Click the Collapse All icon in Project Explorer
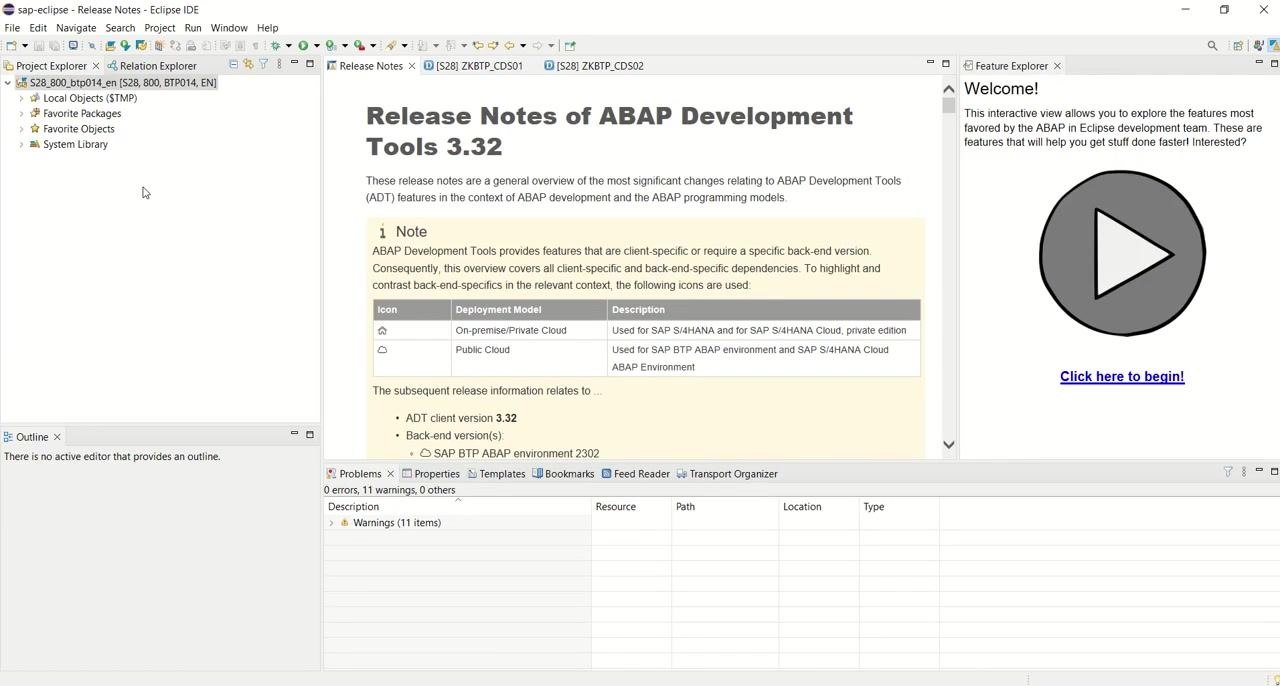This screenshot has height=686, width=1280. (x=234, y=65)
